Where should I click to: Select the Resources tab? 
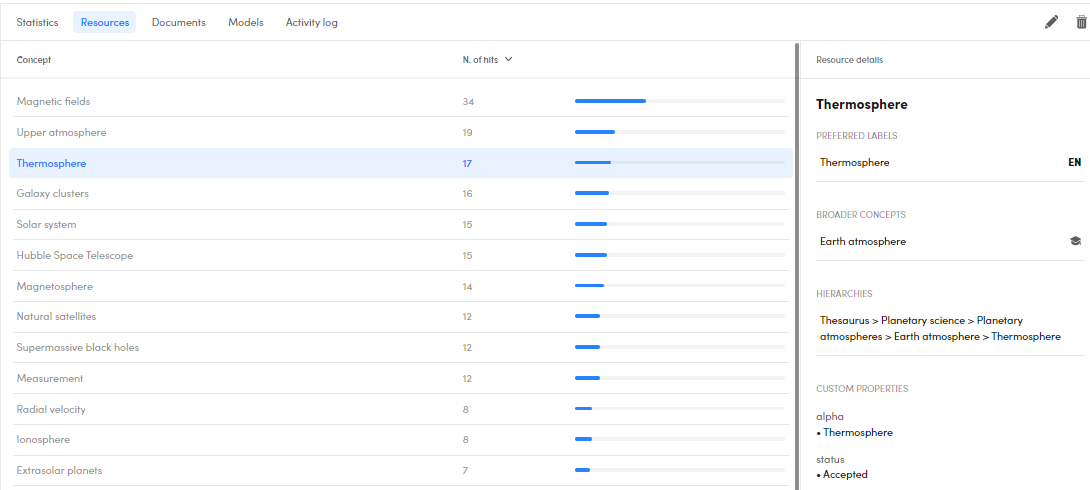pyautogui.click(x=105, y=22)
